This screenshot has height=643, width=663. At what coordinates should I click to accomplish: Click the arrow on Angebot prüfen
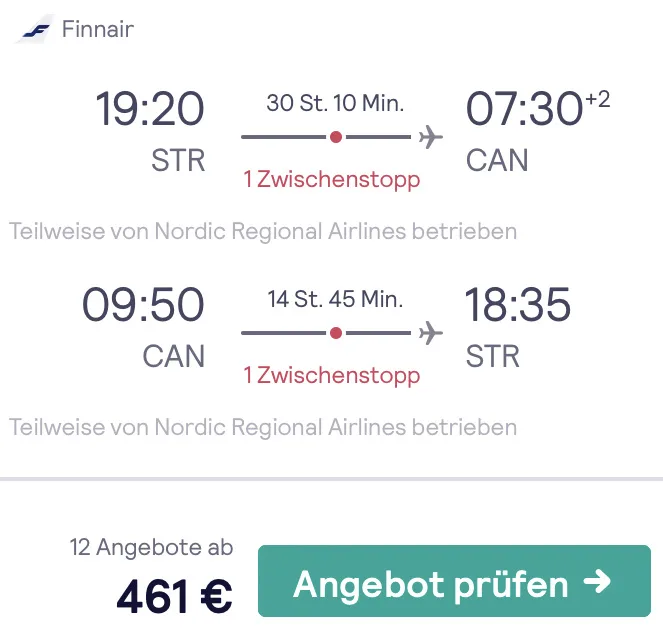[597, 582]
